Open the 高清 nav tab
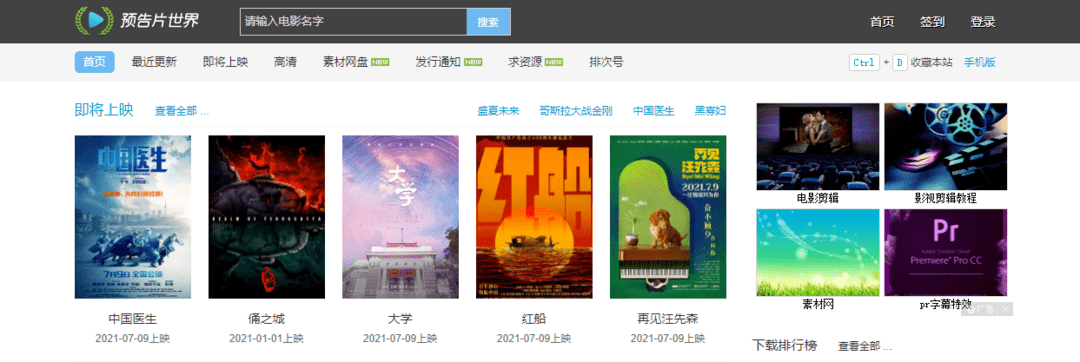The height and width of the screenshot is (362, 1080). click(x=285, y=62)
